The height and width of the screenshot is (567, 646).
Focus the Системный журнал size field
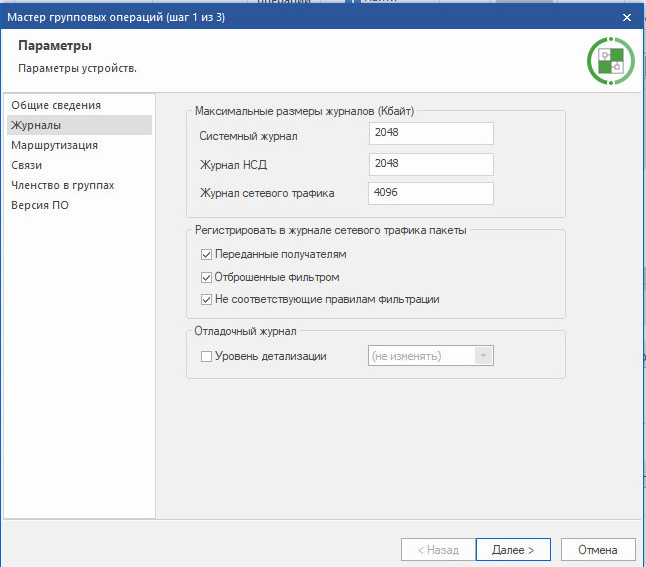(x=431, y=134)
